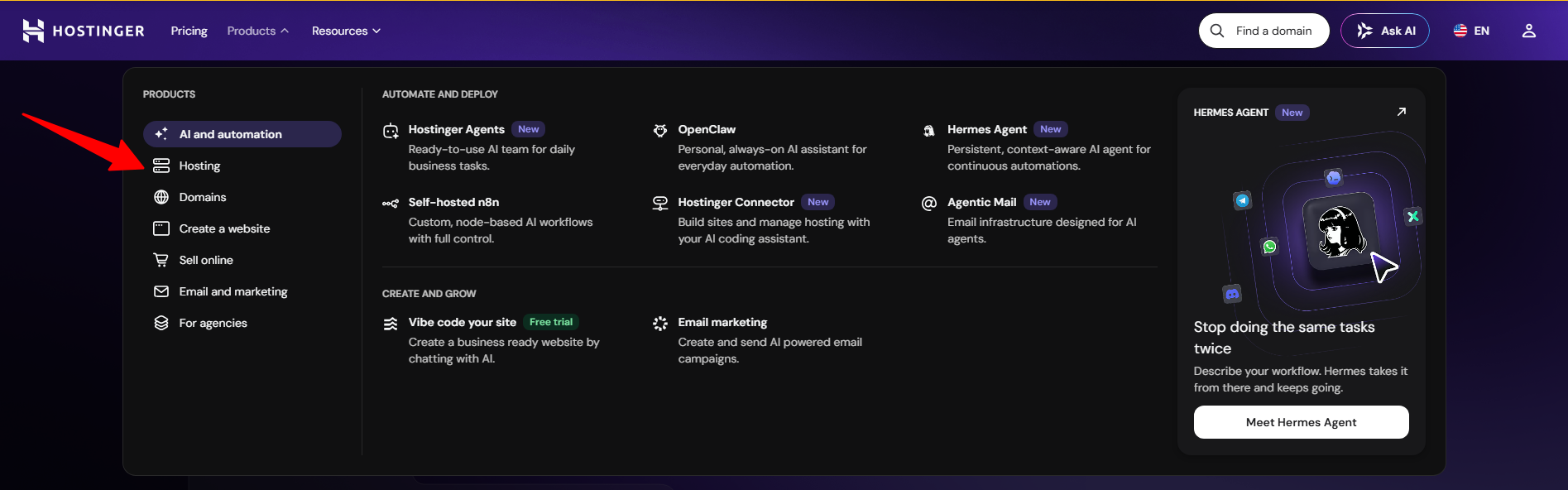1568x490 pixels.
Task: Click the HERMES AGENT card title
Action: point(1230,113)
